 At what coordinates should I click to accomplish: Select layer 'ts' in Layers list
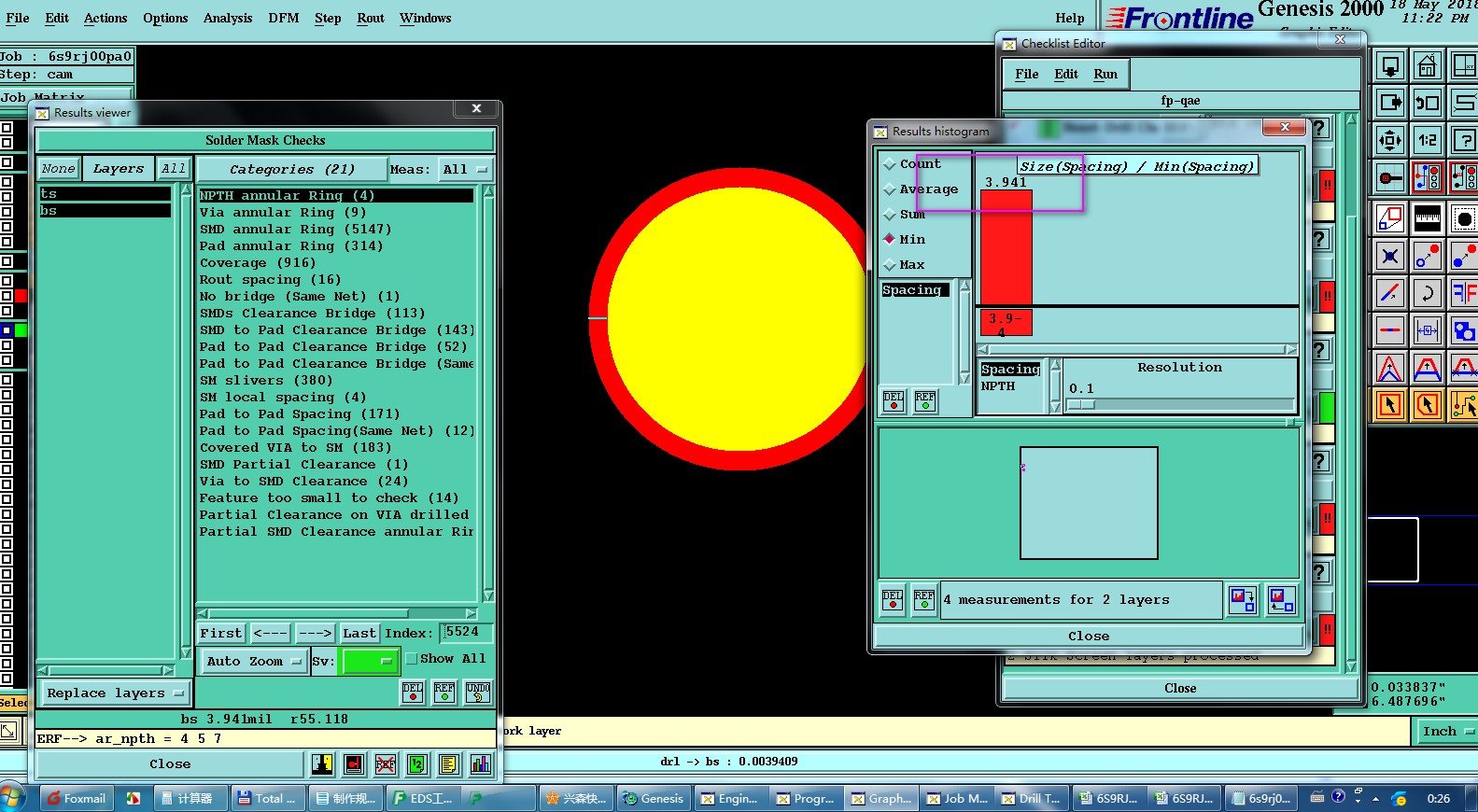(105, 194)
